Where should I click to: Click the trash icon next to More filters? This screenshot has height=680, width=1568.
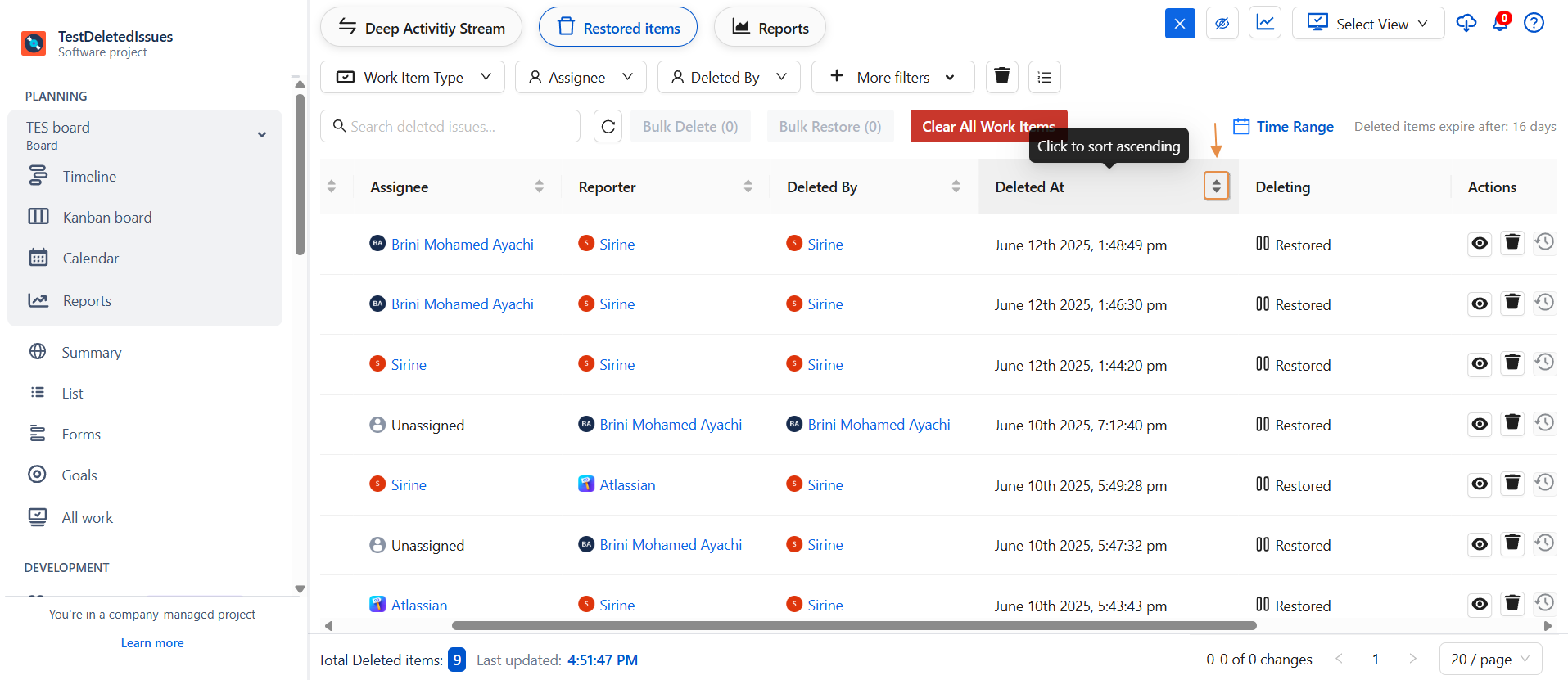[x=1001, y=77]
